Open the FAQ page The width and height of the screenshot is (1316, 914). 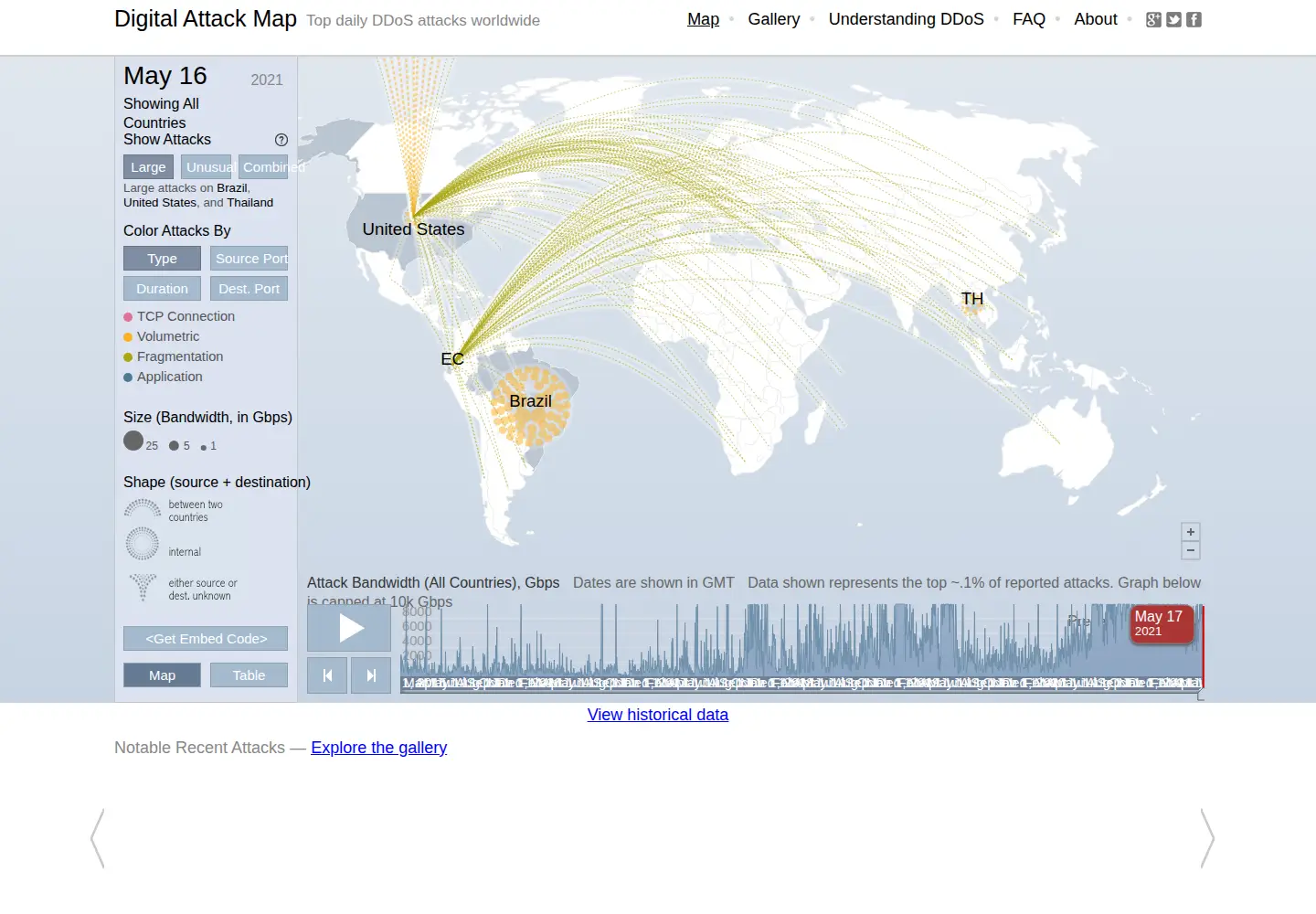click(1028, 19)
